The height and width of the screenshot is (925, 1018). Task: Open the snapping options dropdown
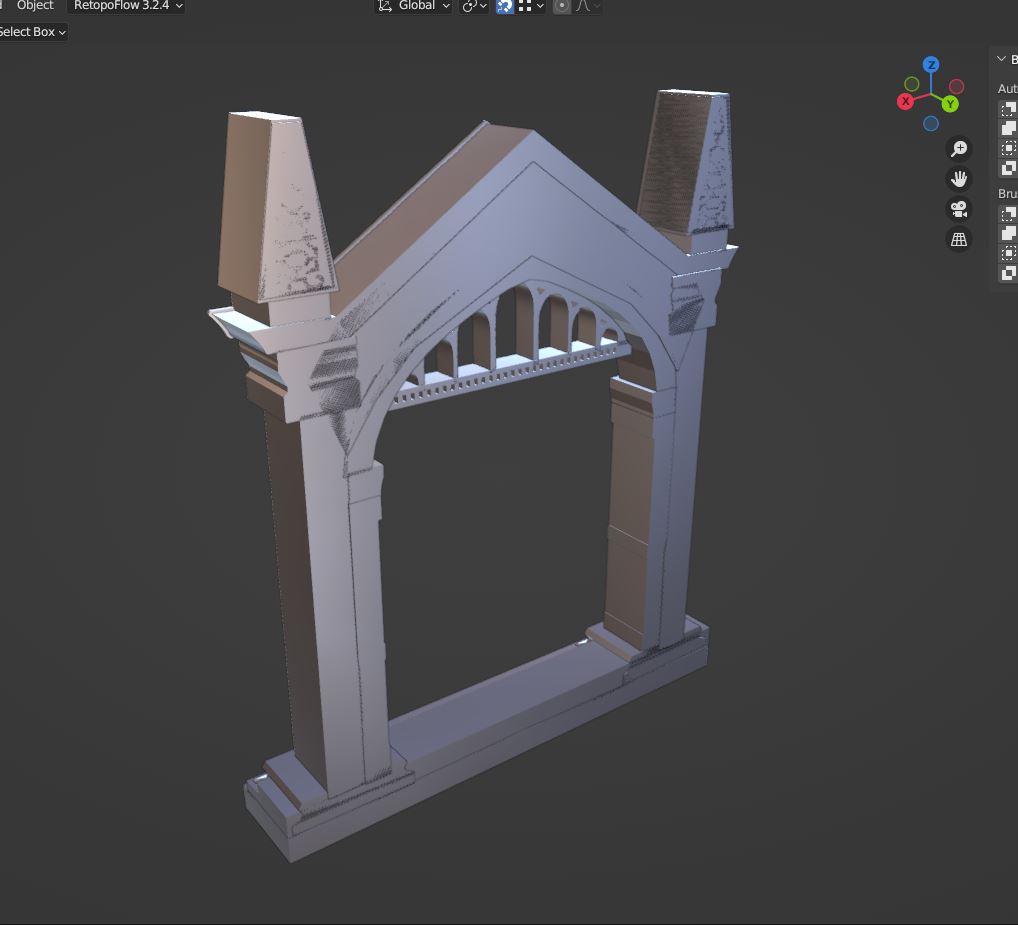(x=532, y=6)
